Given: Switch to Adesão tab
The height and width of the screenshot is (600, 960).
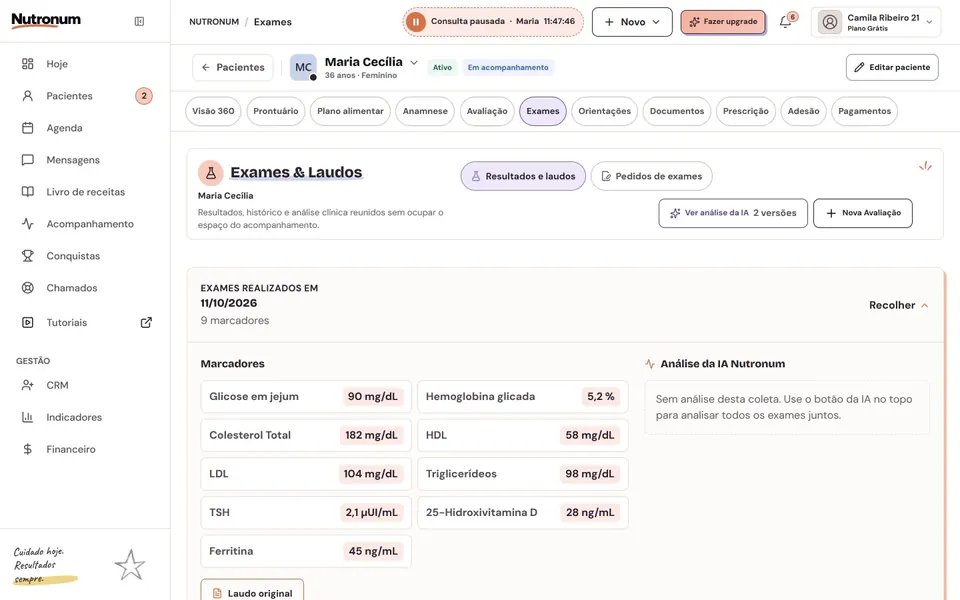Looking at the screenshot, I should 803,111.
